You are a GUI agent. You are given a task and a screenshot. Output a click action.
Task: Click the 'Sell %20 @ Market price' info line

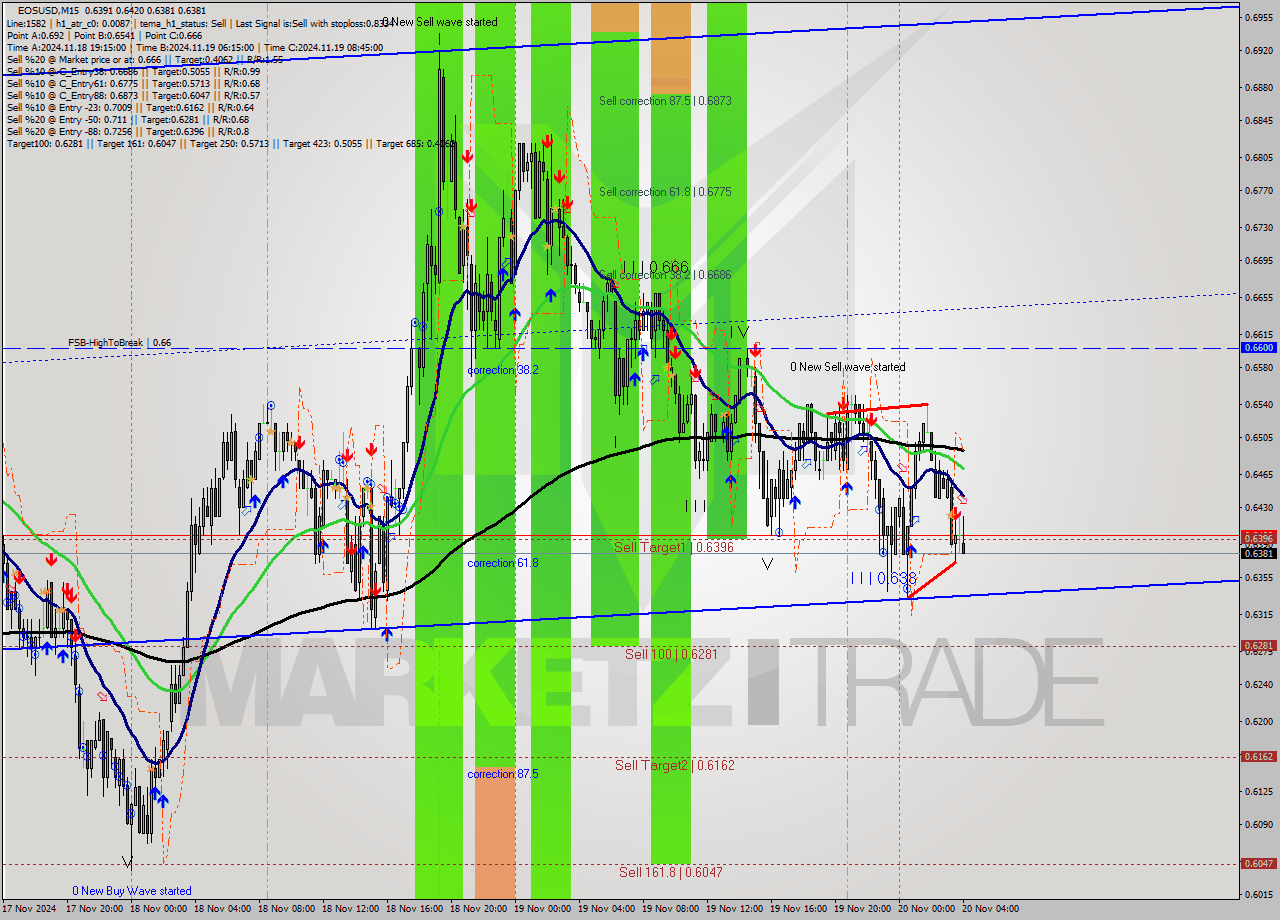click(x=145, y=59)
